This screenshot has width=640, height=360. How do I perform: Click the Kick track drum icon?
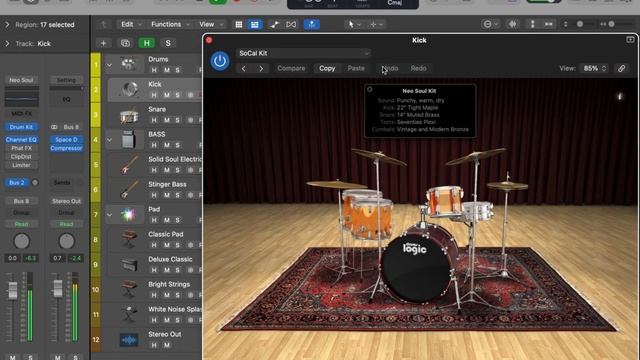pyautogui.click(x=129, y=89)
